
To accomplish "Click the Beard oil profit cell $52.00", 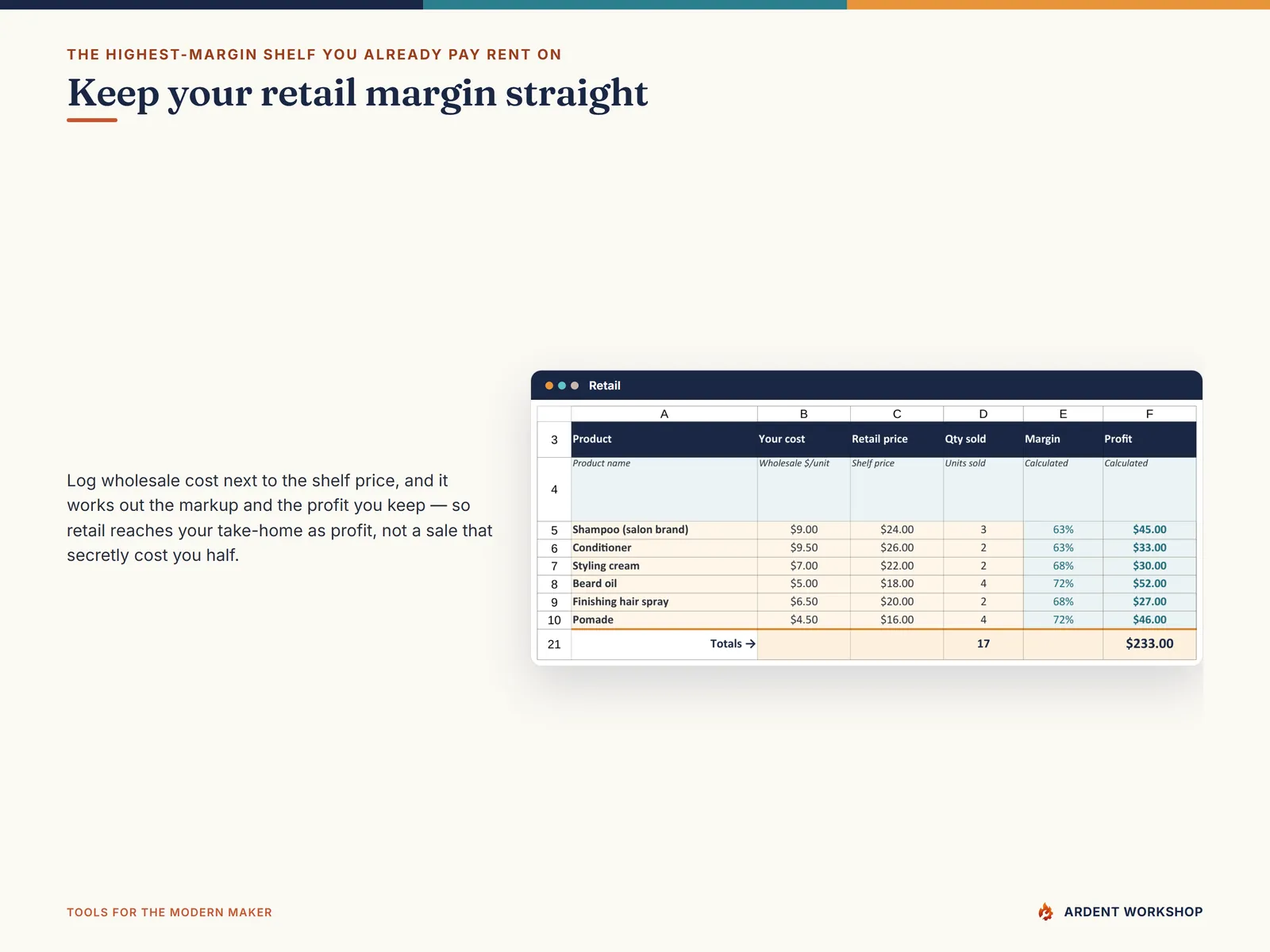I will click(1149, 584).
